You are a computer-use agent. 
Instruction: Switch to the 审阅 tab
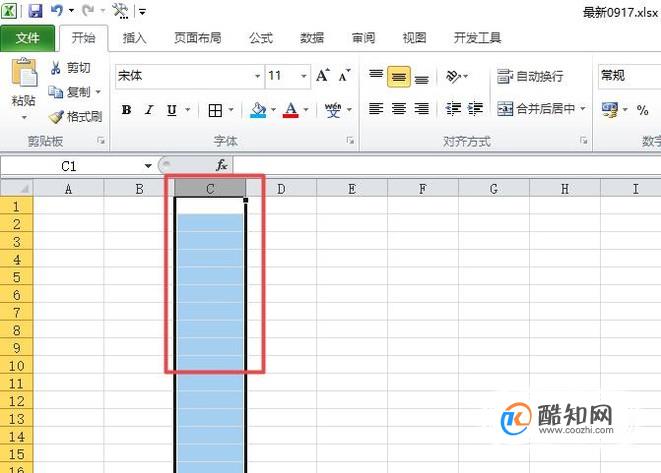pos(363,38)
